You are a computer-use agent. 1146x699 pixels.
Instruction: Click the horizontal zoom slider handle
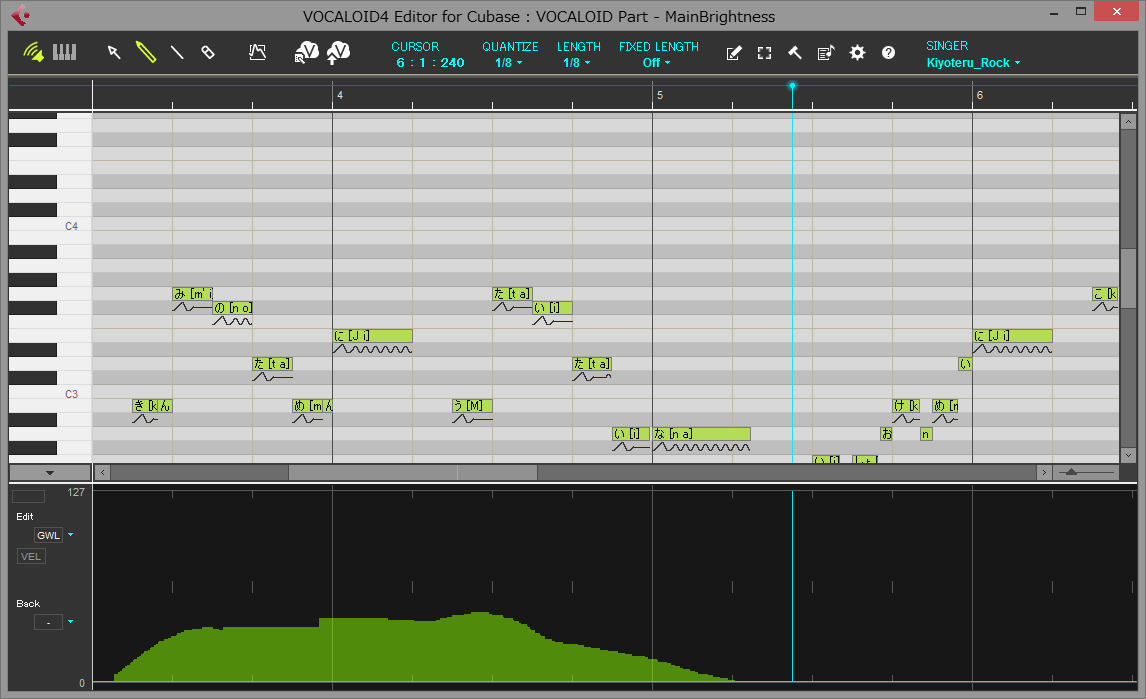coord(1071,472)
